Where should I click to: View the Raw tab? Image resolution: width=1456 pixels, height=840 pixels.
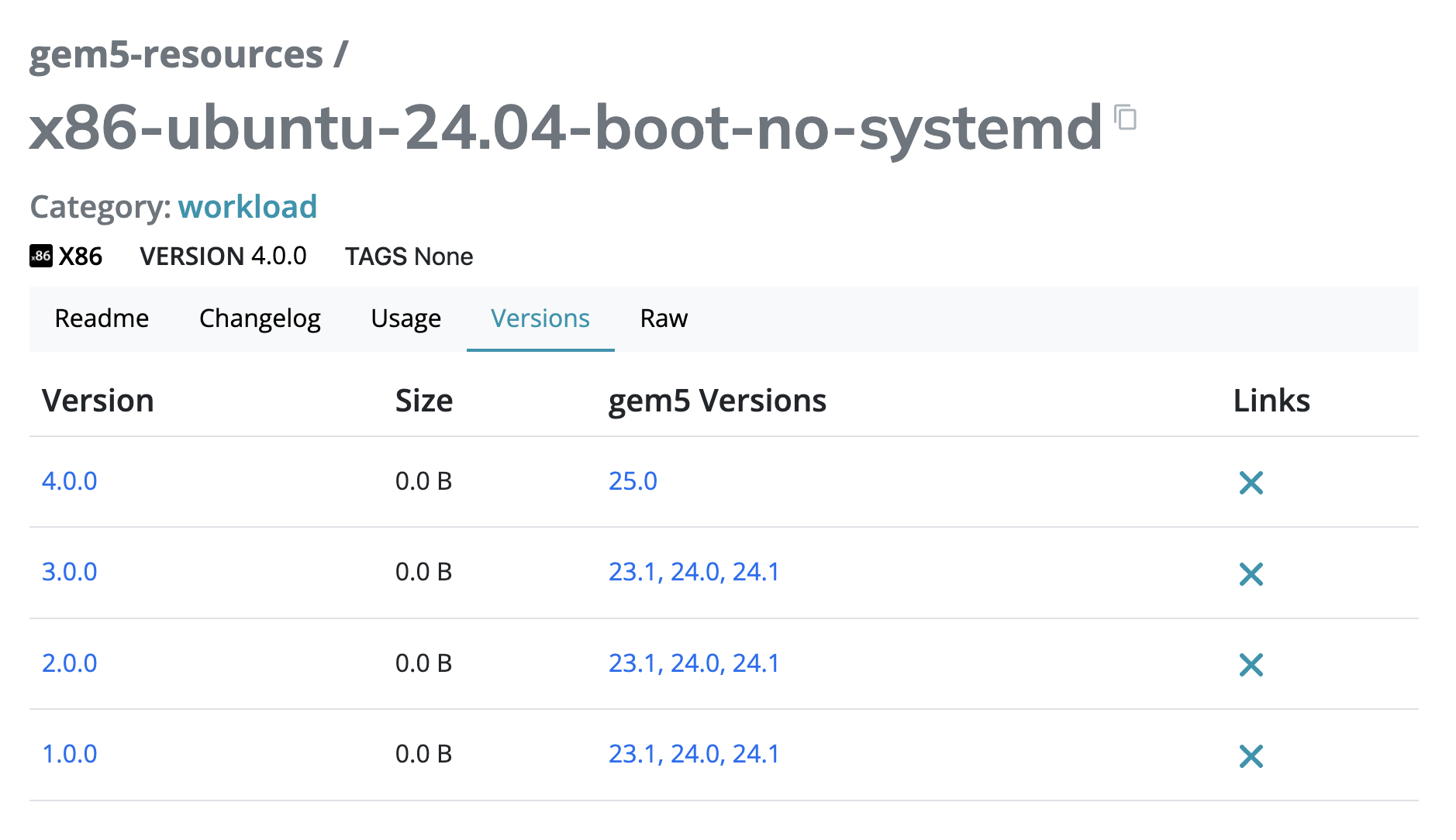[x=664, y=318]
